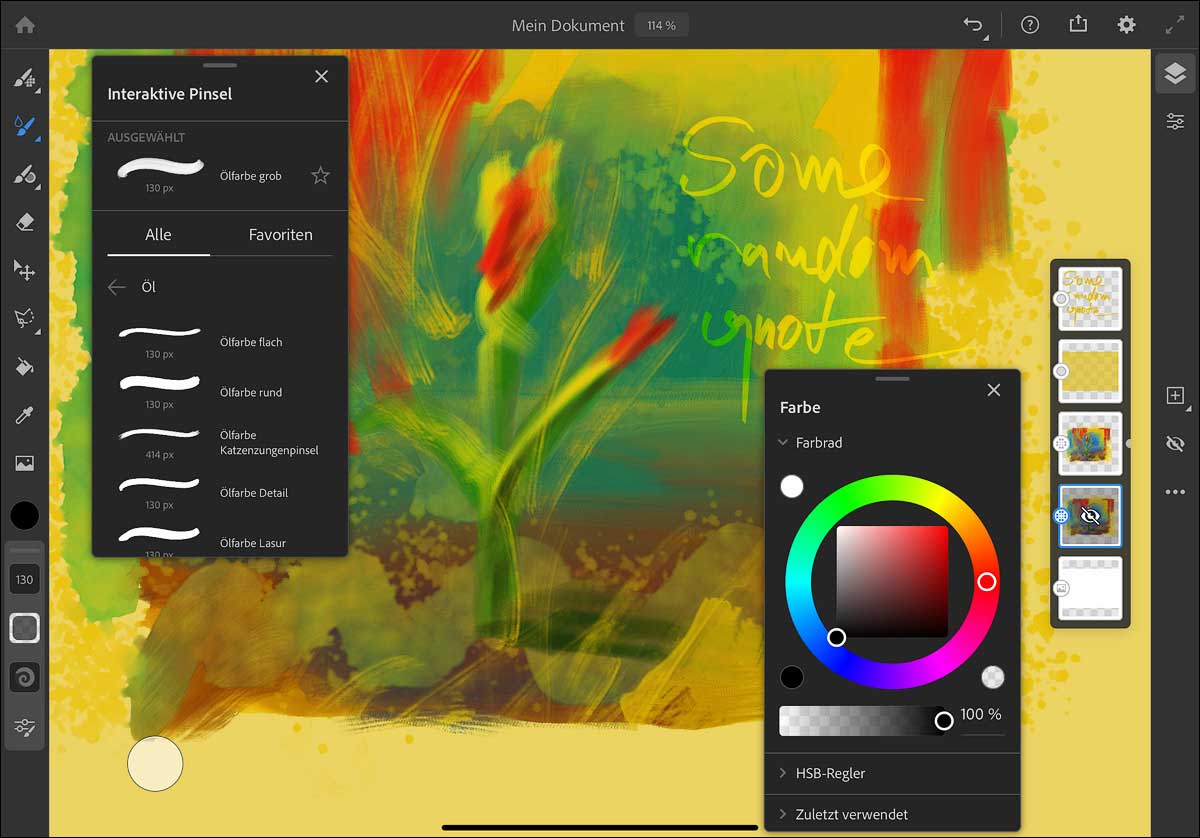Open the place image tool
Viewport: 1200px width, 838px height.
(x=25, y=463)
